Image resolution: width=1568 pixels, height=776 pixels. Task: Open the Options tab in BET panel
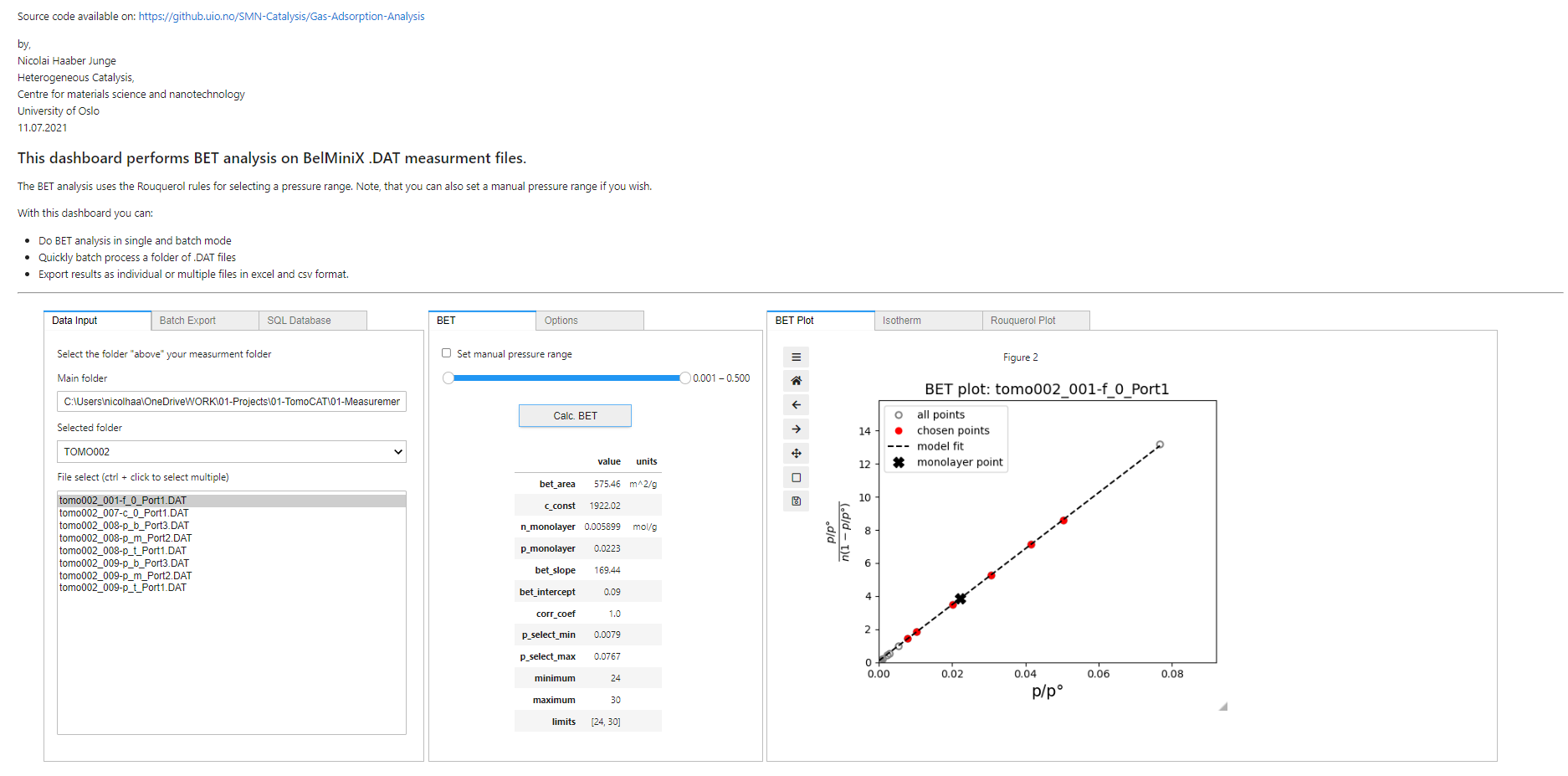tap(561, 320)
